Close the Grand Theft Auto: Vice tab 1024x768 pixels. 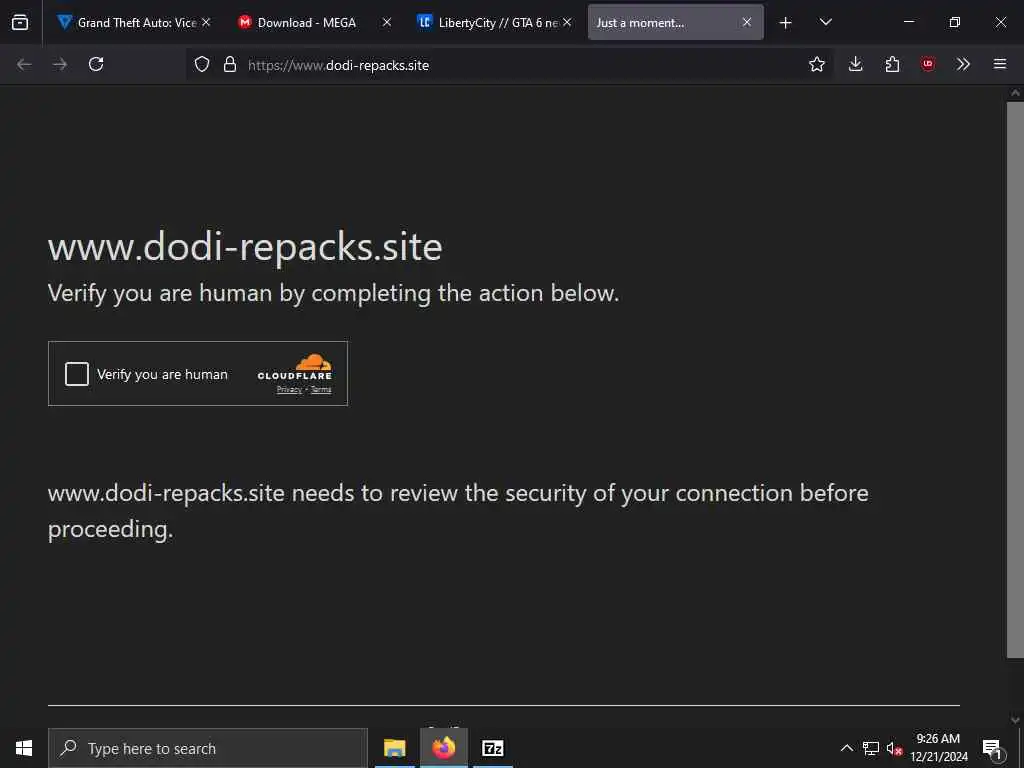206,22
